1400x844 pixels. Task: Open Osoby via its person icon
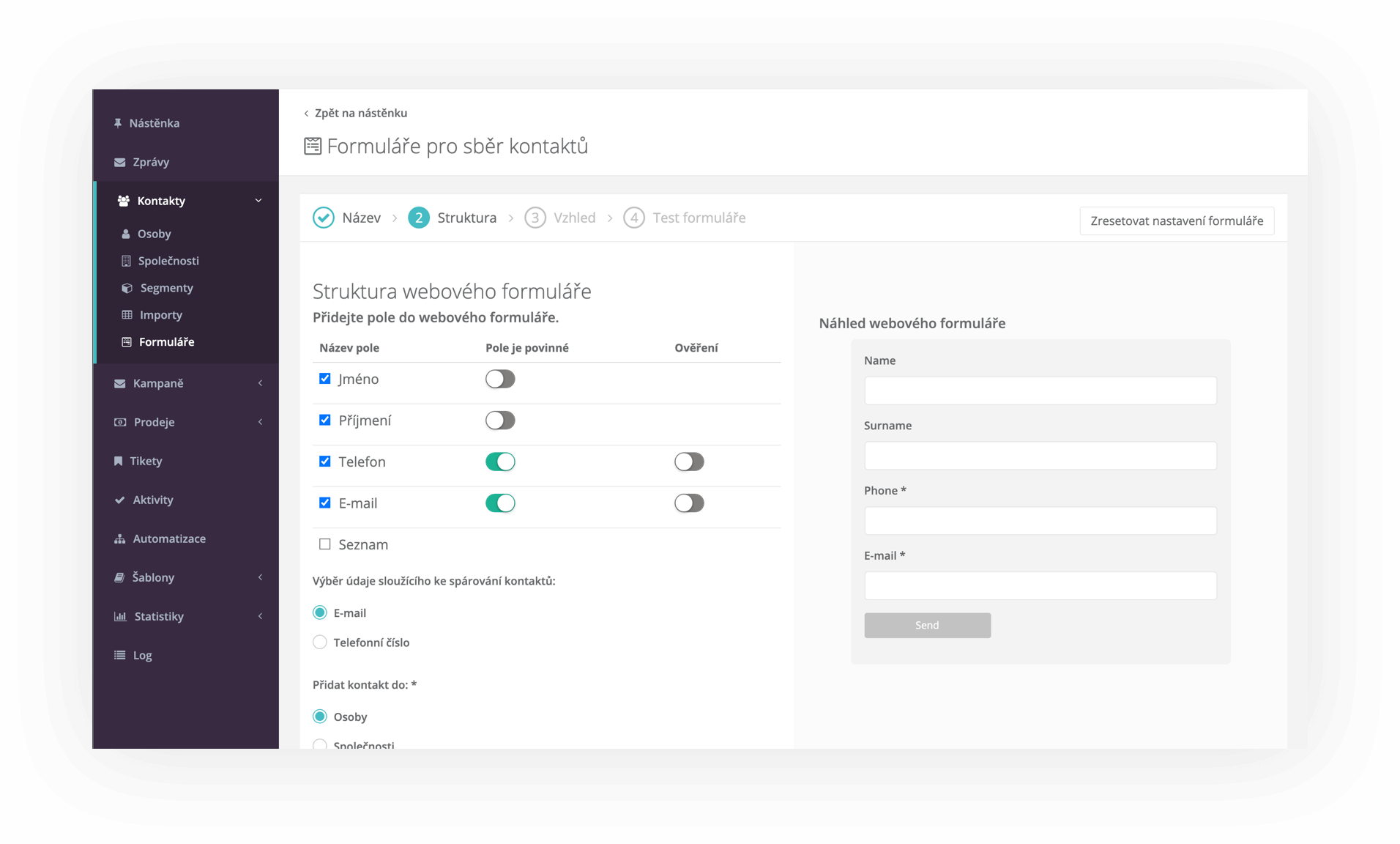tap(126, 234)
